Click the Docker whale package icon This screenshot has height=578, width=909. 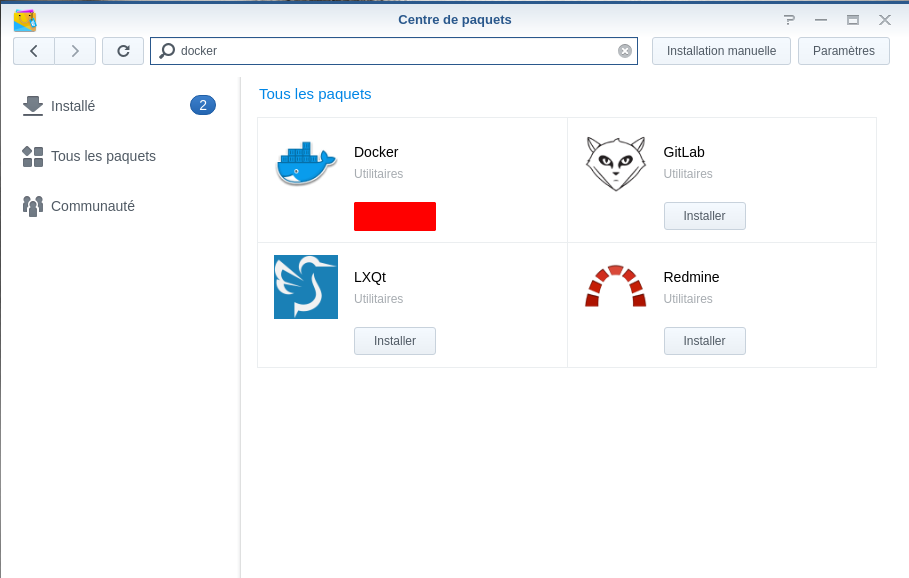click(x=306, y=164)
